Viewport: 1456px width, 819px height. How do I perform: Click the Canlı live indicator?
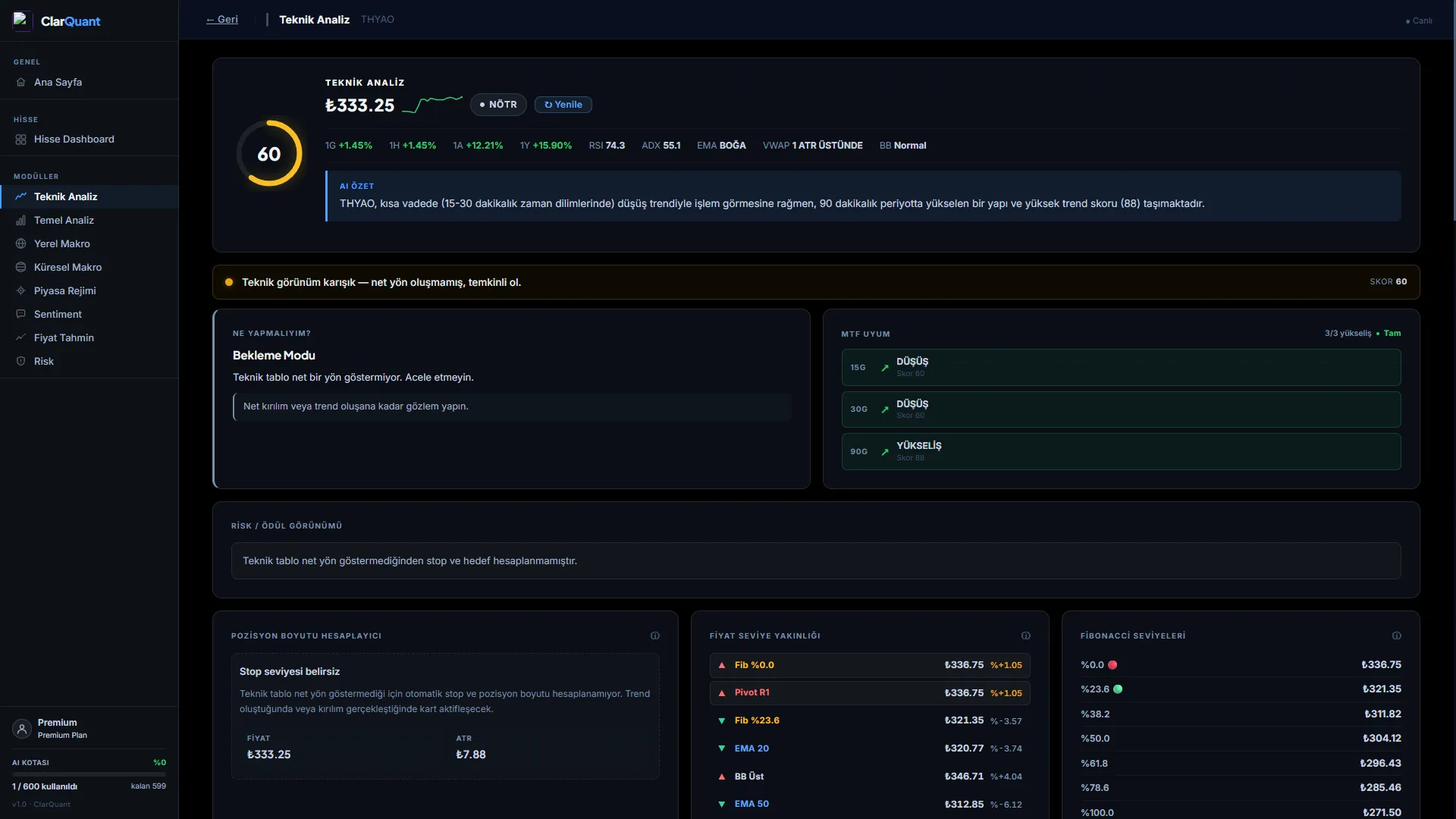pyautogui.click(x=1419, y=20)
